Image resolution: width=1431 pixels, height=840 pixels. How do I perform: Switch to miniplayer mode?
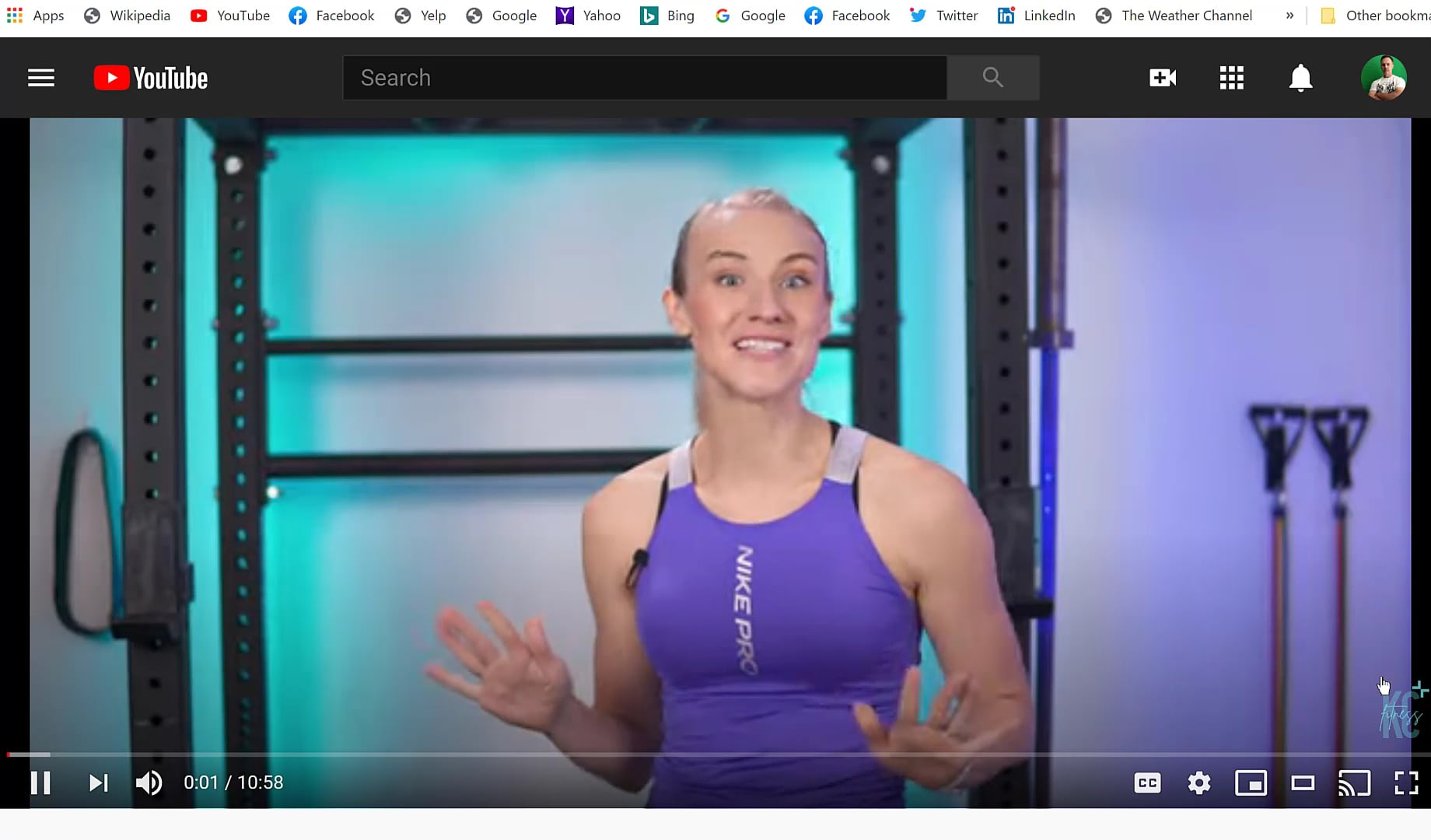[x=1251, y=783]
